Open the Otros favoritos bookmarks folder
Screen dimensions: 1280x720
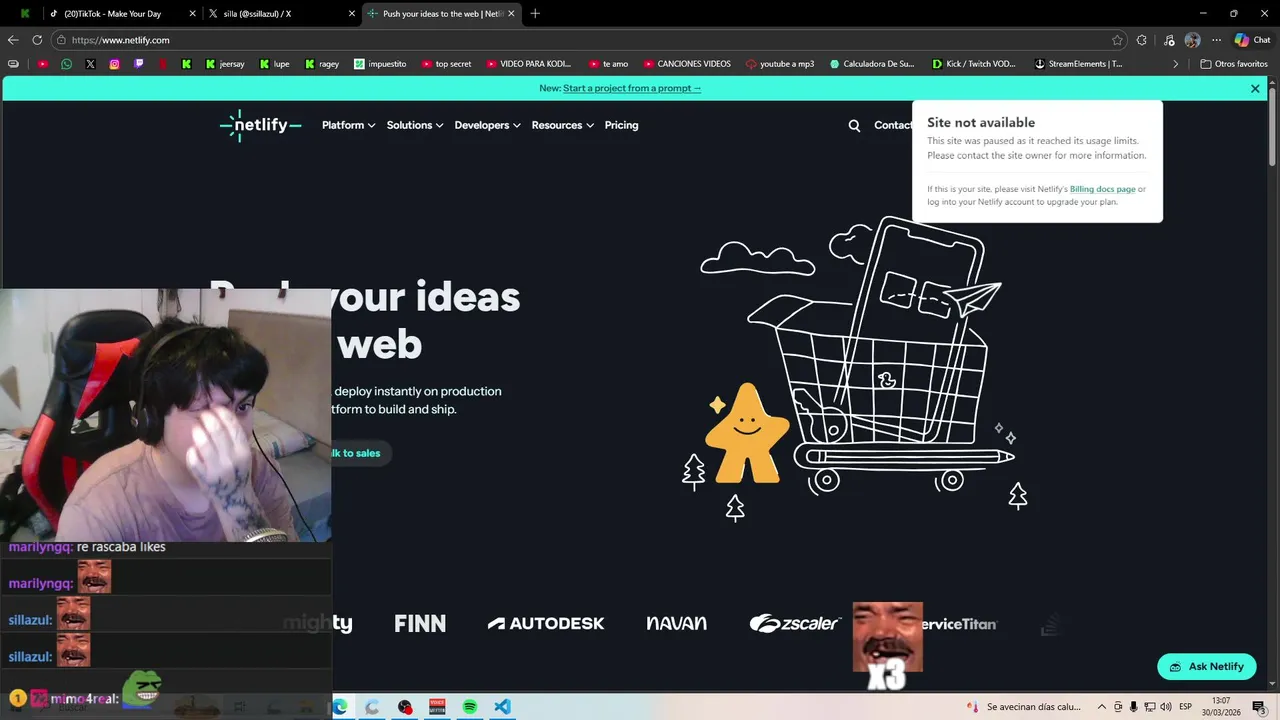click(x=1234, y=64)
